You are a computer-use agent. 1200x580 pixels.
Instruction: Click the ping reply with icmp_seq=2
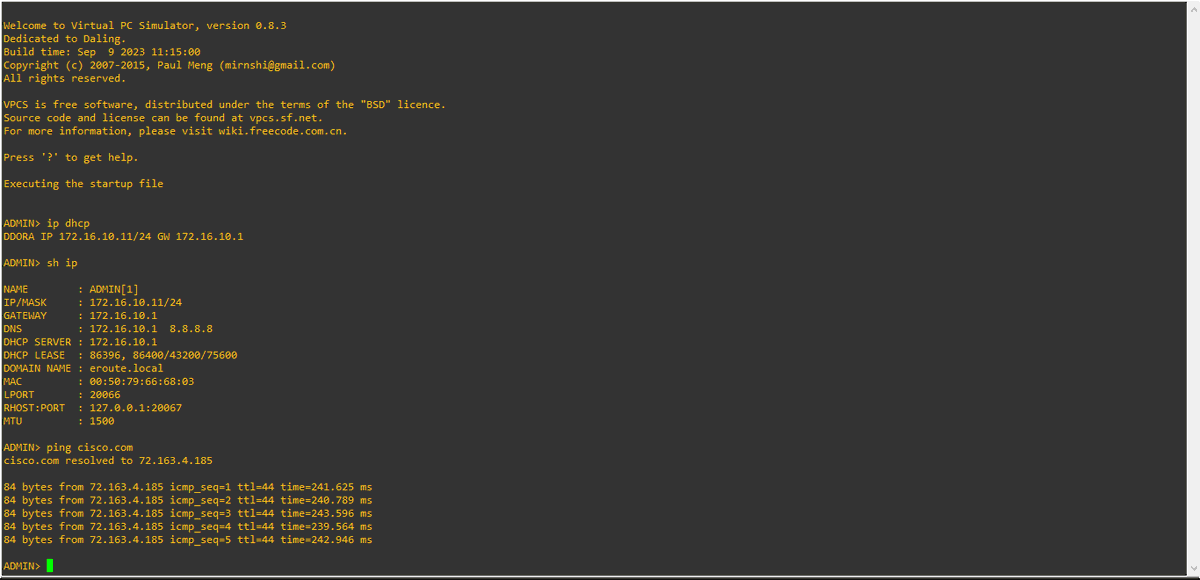188,500
